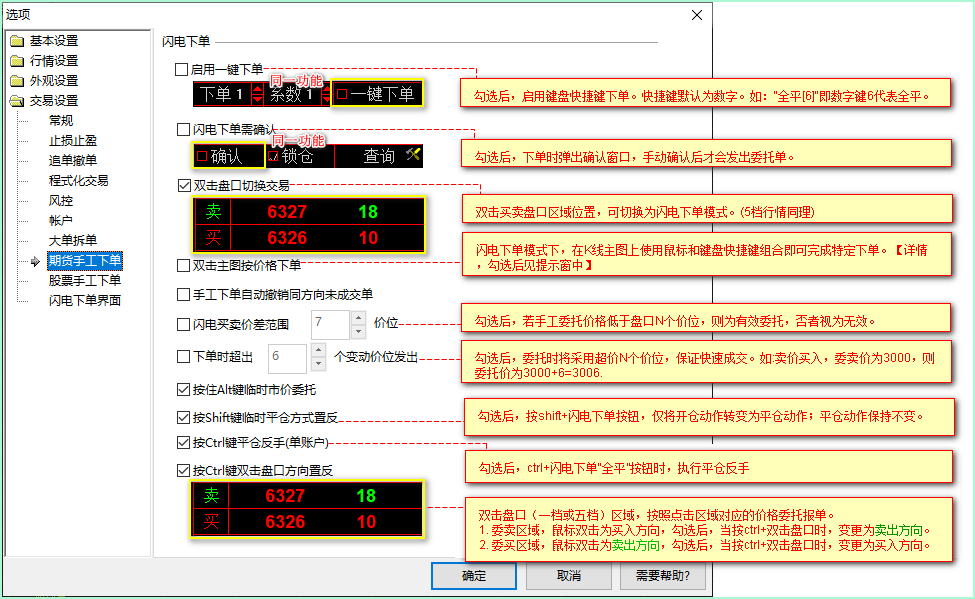Click the 闪电下单 section heading

click(186, 42)
